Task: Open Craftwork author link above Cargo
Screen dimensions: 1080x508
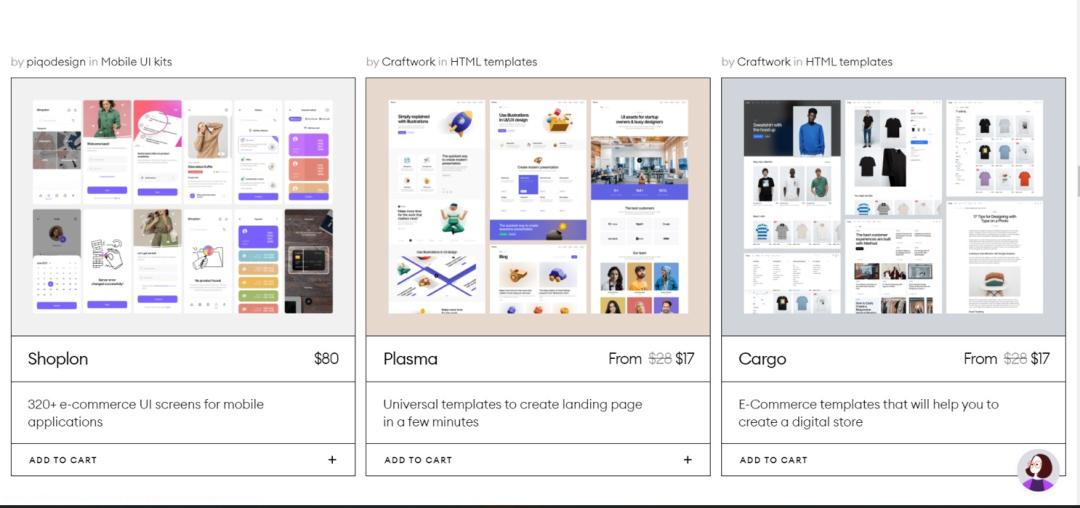Action: point(764,62)
